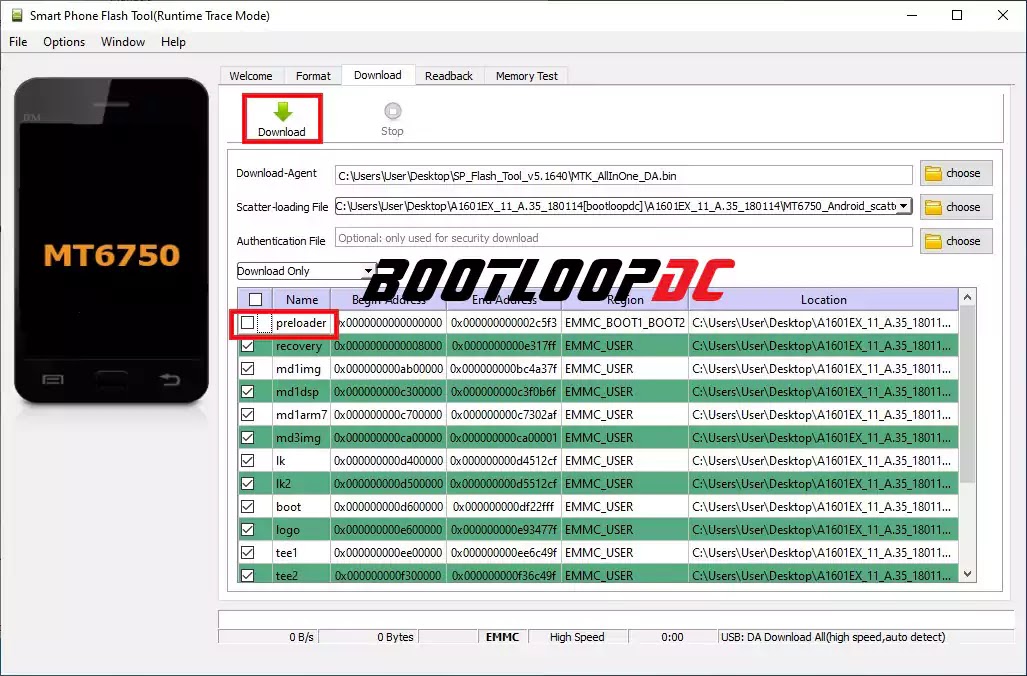The image size is (1027, 676).
Task: Click the boot row location path
Action: (x=821, y=506)
